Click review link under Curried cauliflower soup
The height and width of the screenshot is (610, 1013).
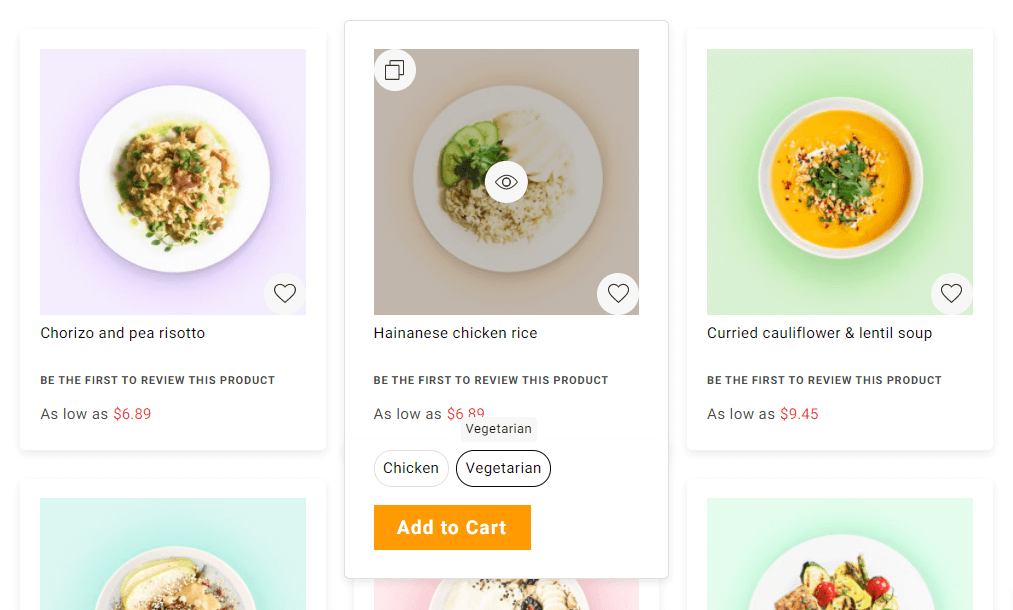[824, 380]
